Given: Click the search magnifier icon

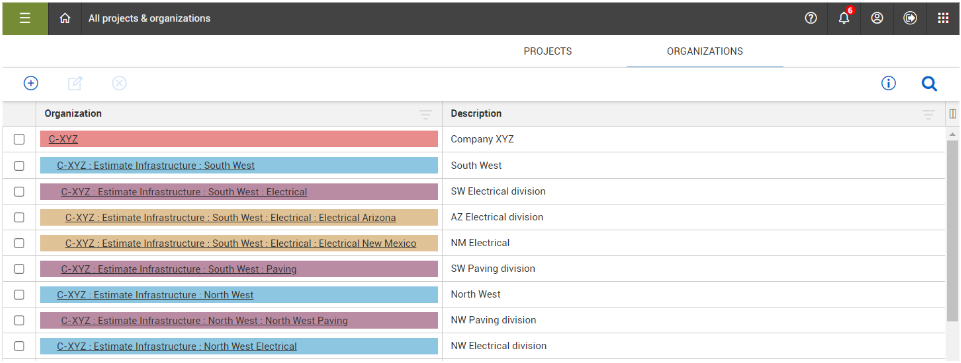Looking at the screenshot, I should pyautogui.click(x=929, y=83).
